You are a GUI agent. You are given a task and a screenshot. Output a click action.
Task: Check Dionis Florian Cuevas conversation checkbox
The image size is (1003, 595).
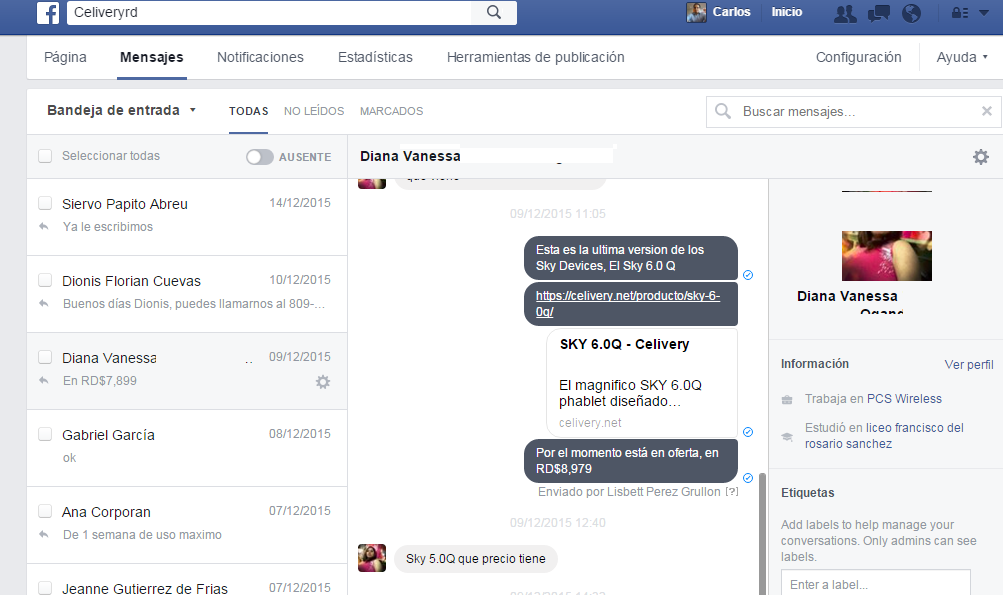[45, 280]
